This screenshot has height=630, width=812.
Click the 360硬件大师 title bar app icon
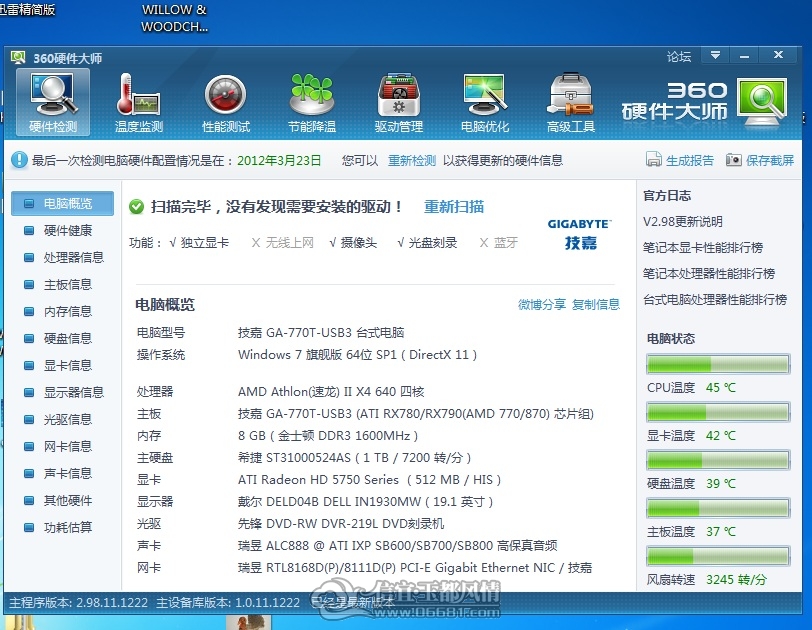coord(18,57)
